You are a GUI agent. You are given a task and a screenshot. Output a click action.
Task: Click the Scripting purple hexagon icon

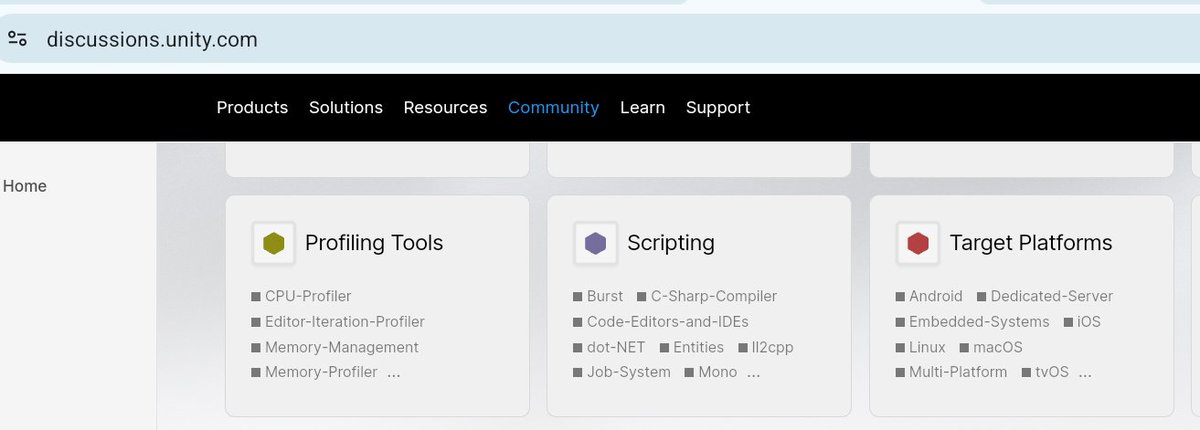[x=596, y=243]
